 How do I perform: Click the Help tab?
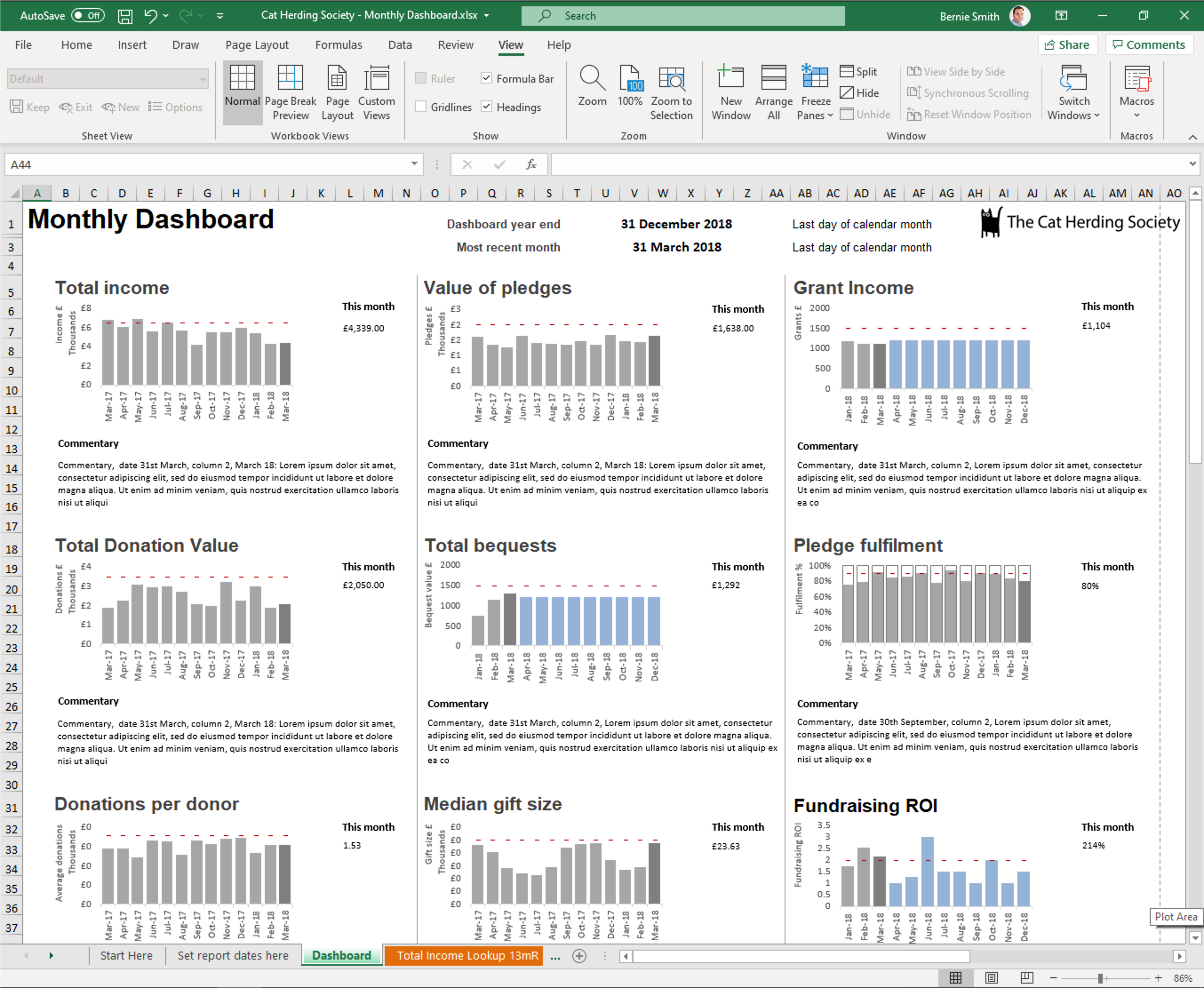(x=558, y=45)
